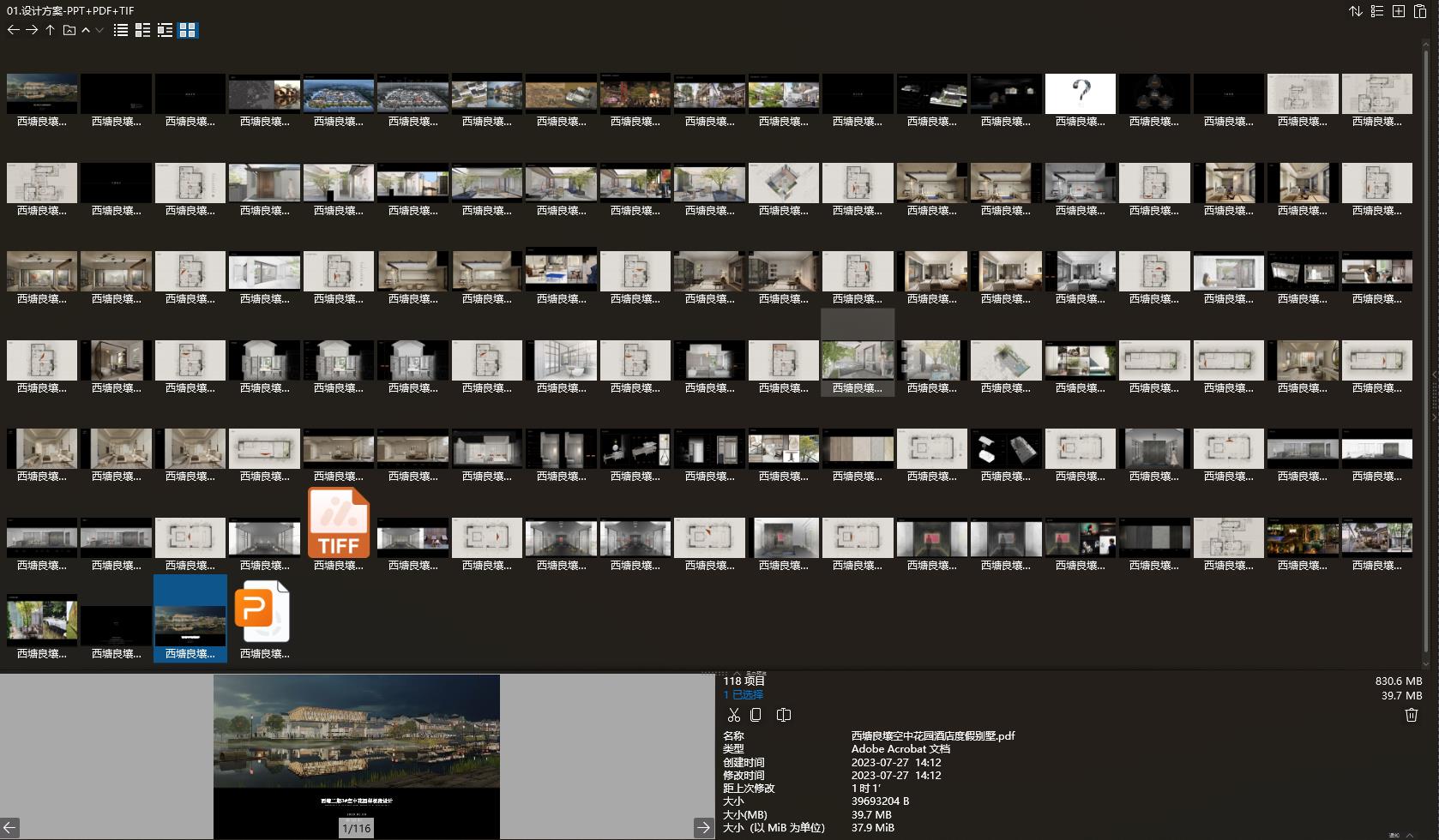Click the '1 已选择' selection link
The width and height of the screenshot is (1439, 840).
pyautogui.click(x=743, y=694)
